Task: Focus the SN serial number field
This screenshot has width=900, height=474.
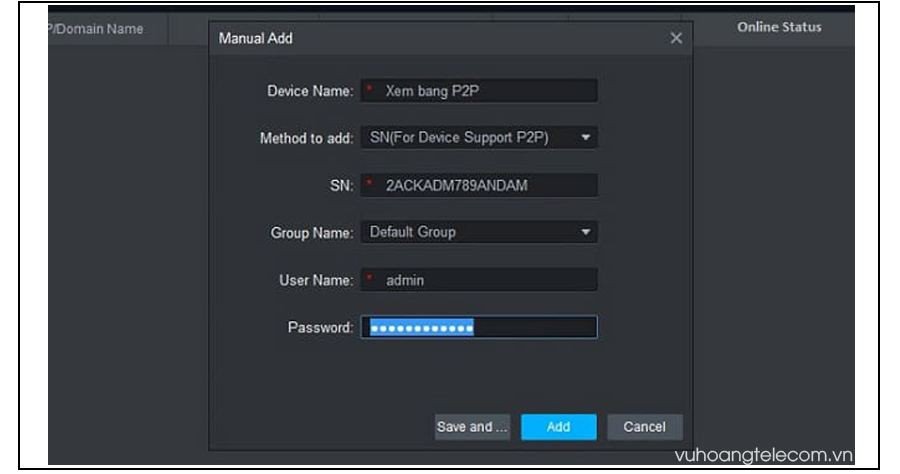Action: (x=480, y=186)
